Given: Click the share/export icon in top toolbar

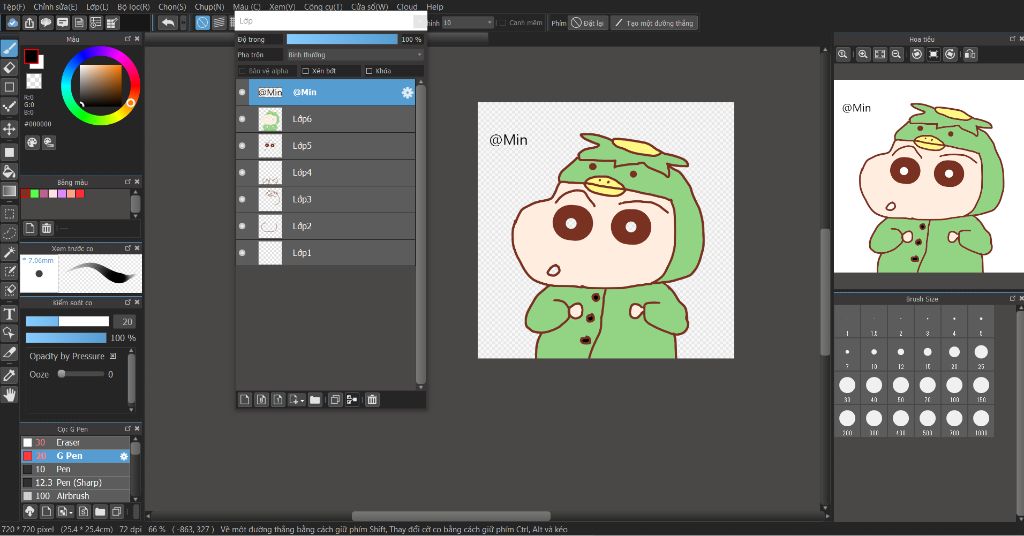Looking at the screenshot, I should (x=29, y=23).
